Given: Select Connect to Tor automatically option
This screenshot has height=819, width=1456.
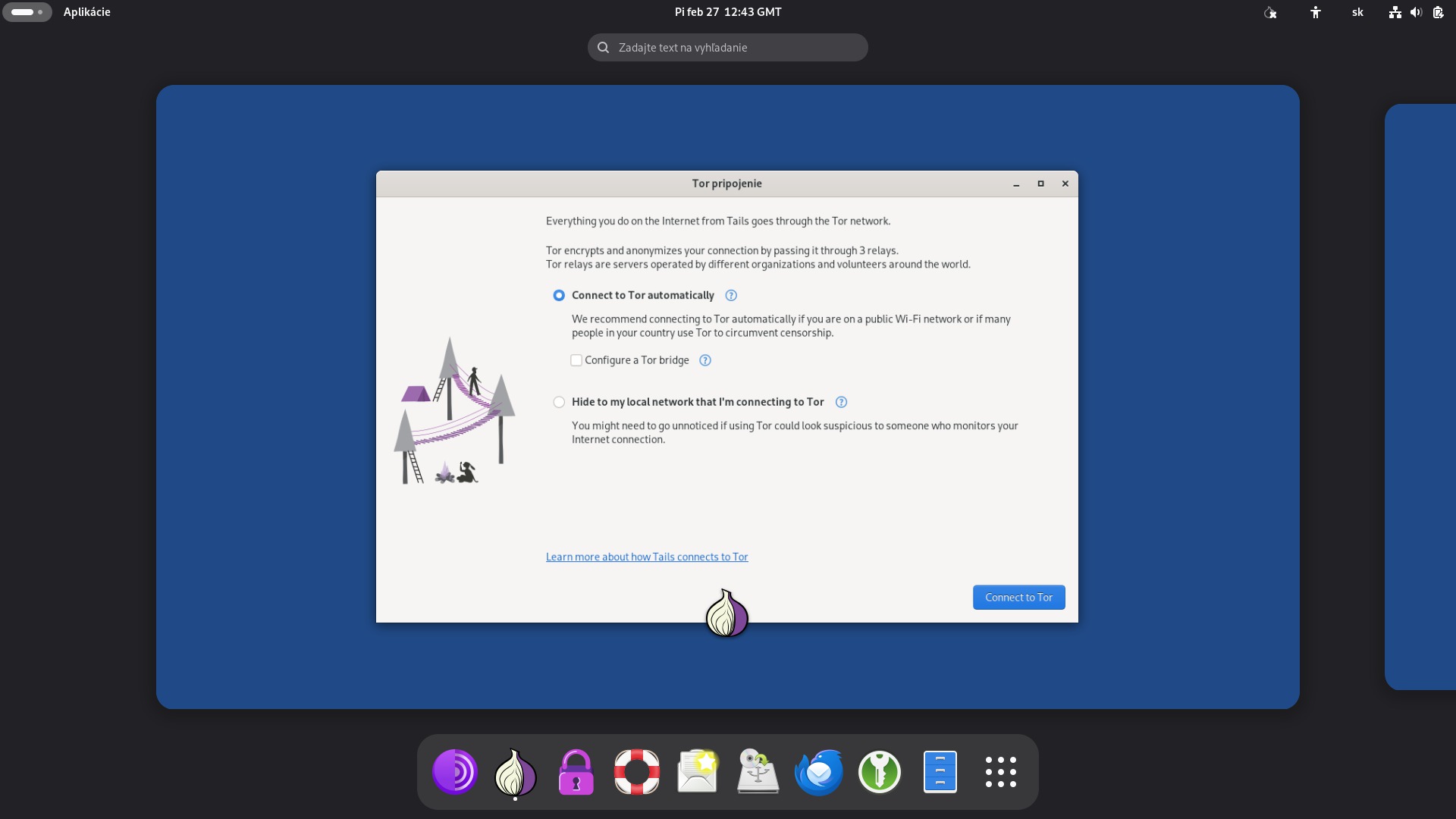Looking at the screenshot, I should coord(559,296).
